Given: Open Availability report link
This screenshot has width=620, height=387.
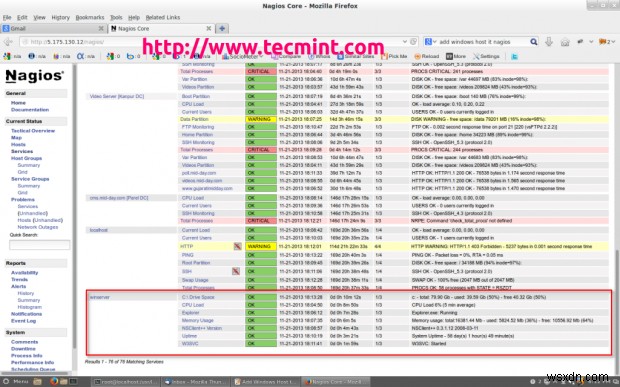Looking at the screenshot, I should pyautogui.click(x=25, y=272).
